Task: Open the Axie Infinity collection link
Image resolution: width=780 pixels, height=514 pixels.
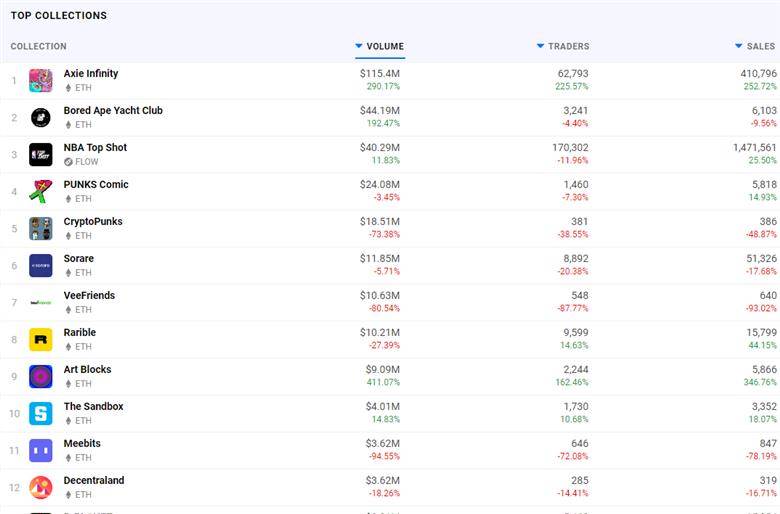Action: (91, 74)
